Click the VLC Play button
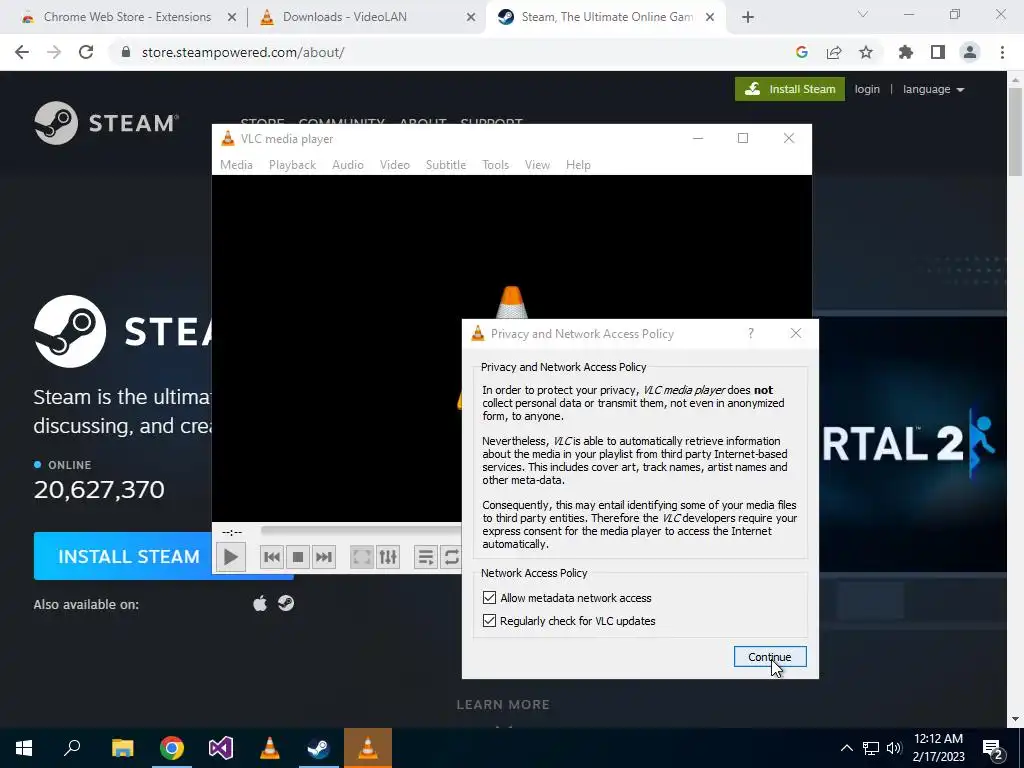 (x=231, y=557)
